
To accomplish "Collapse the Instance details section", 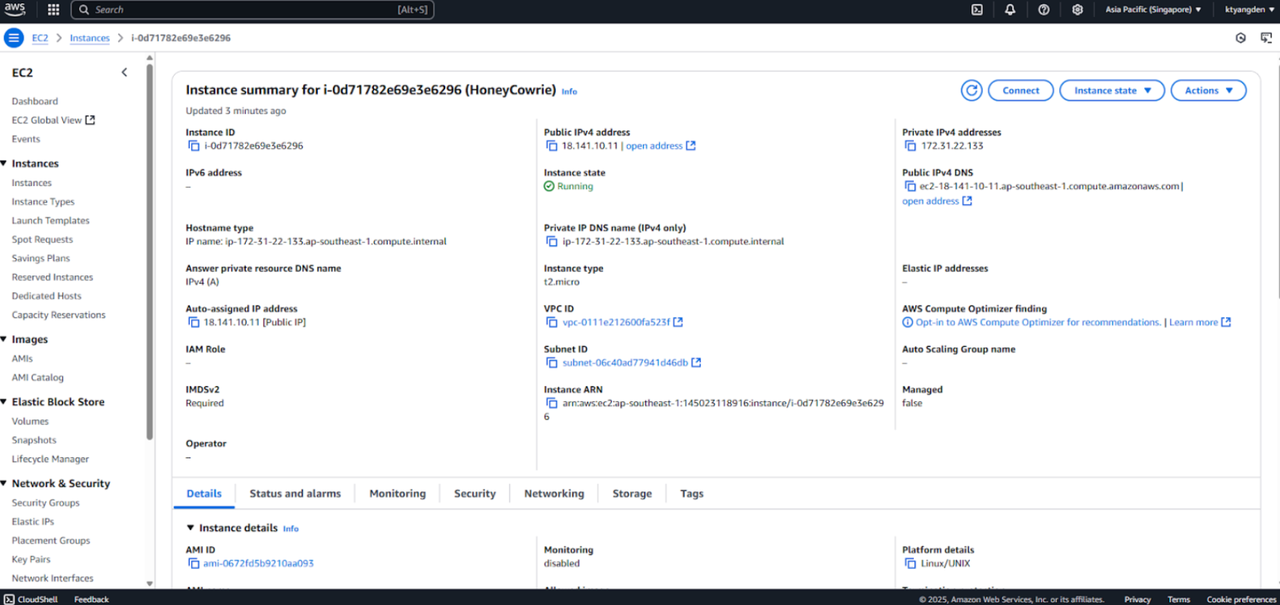I will (x=191, y=528).
